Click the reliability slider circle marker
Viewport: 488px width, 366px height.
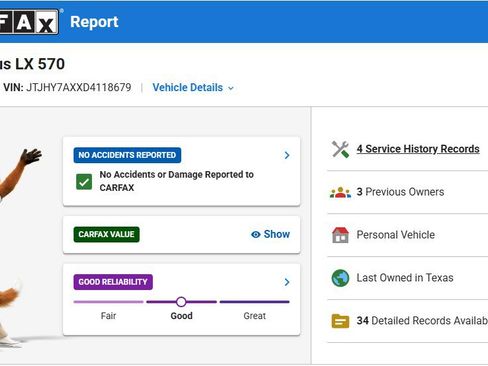[181, 302]
